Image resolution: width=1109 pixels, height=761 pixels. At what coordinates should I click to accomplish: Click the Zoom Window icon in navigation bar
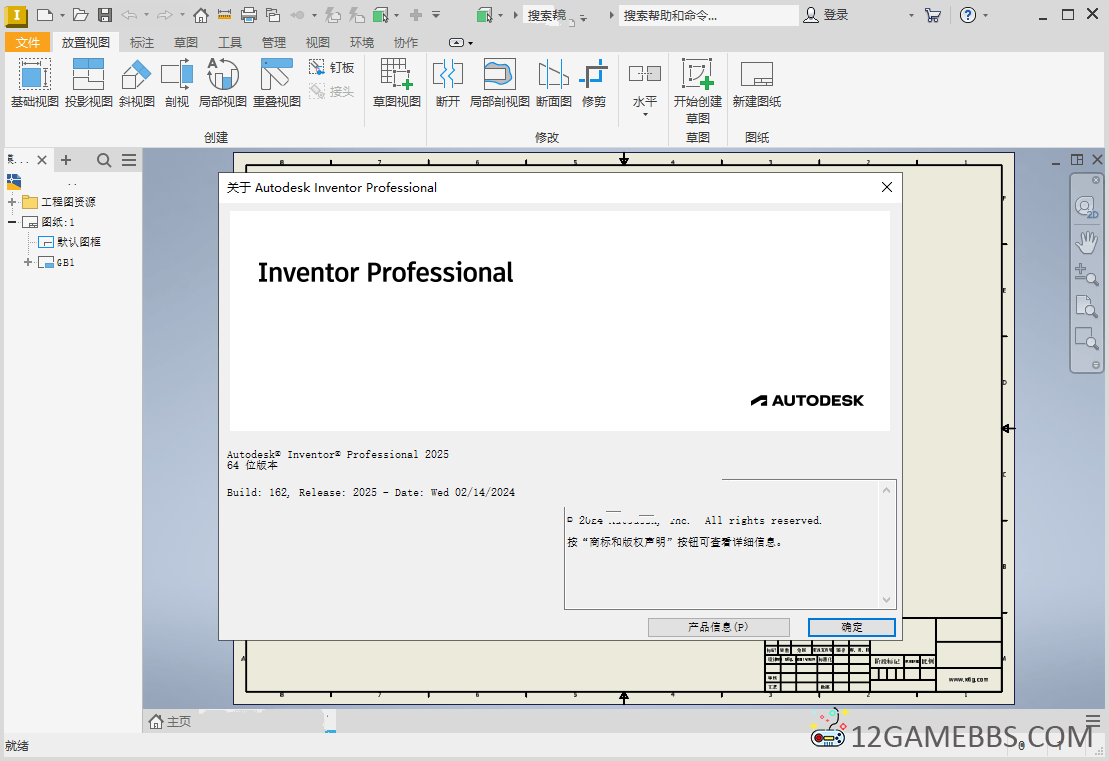[1086, 338]
